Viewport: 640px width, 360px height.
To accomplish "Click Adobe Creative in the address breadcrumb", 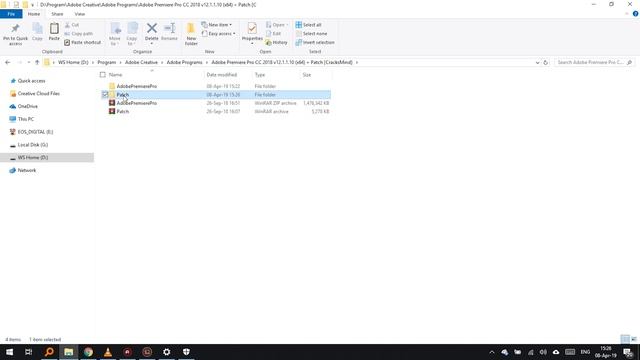I will 141,62.
